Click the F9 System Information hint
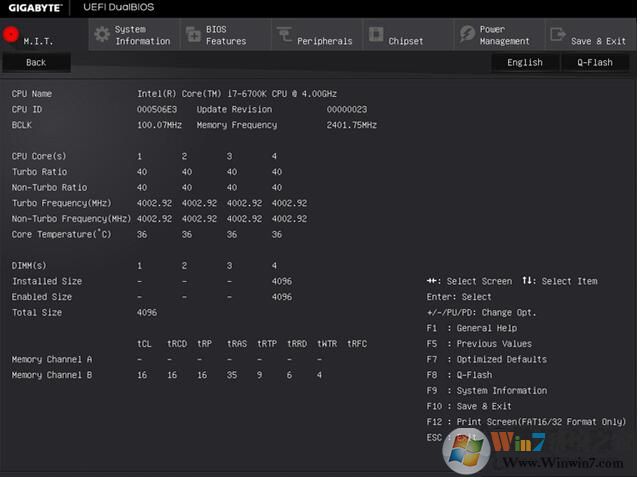This screenshot has width=640, height=477. pos(487,391)
